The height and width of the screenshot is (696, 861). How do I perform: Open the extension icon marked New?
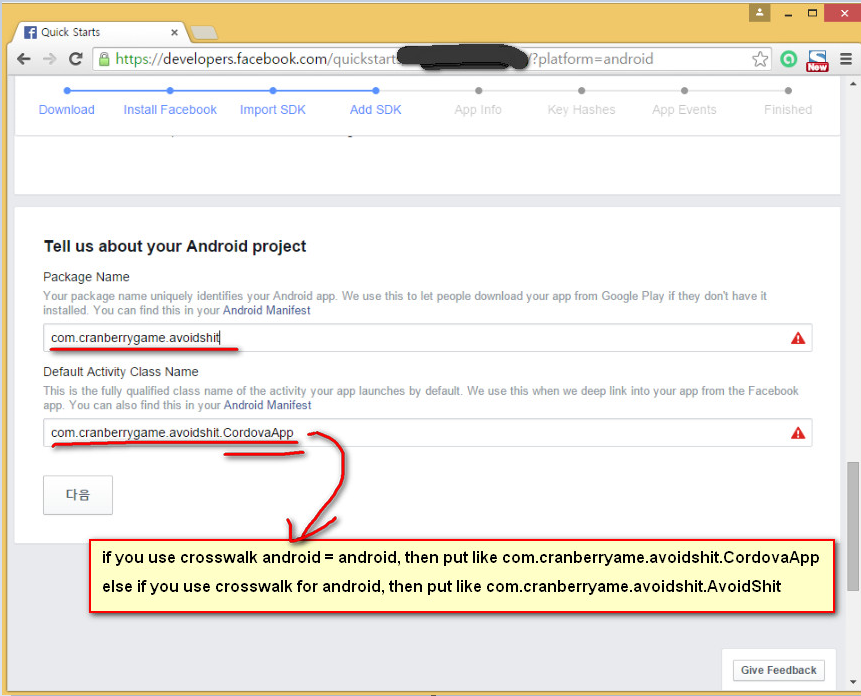pyautogui.click(x=817, y=60)
